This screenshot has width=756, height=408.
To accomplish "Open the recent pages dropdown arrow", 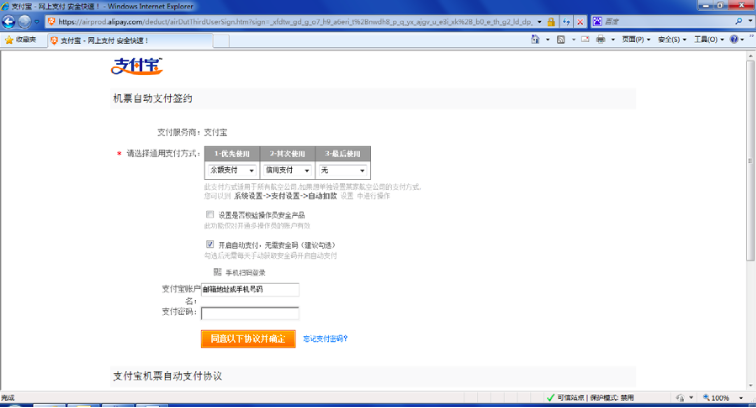I will 37,22.
